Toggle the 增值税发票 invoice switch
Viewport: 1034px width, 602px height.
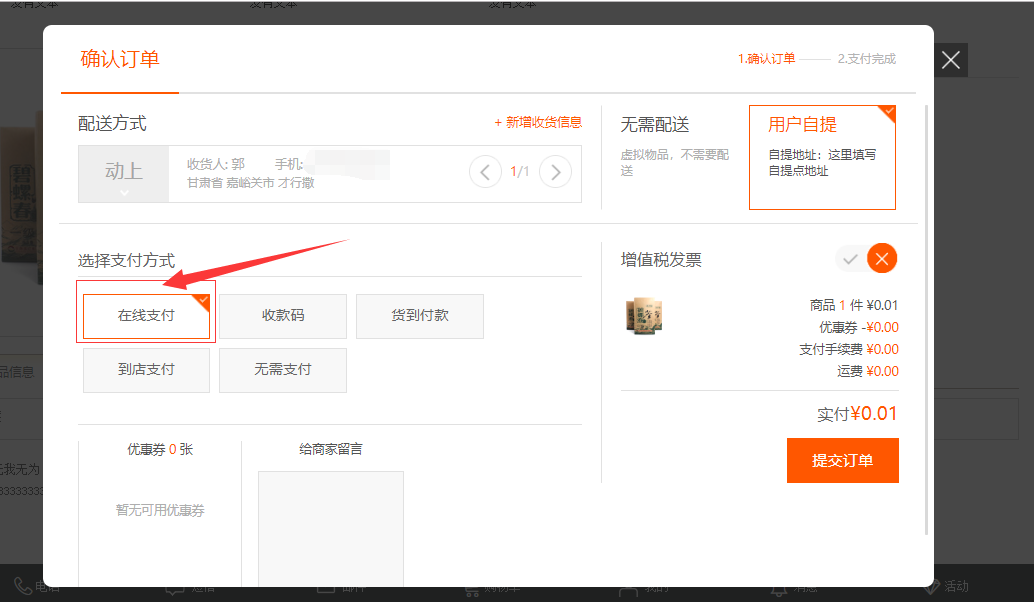(x=866, y=259)
